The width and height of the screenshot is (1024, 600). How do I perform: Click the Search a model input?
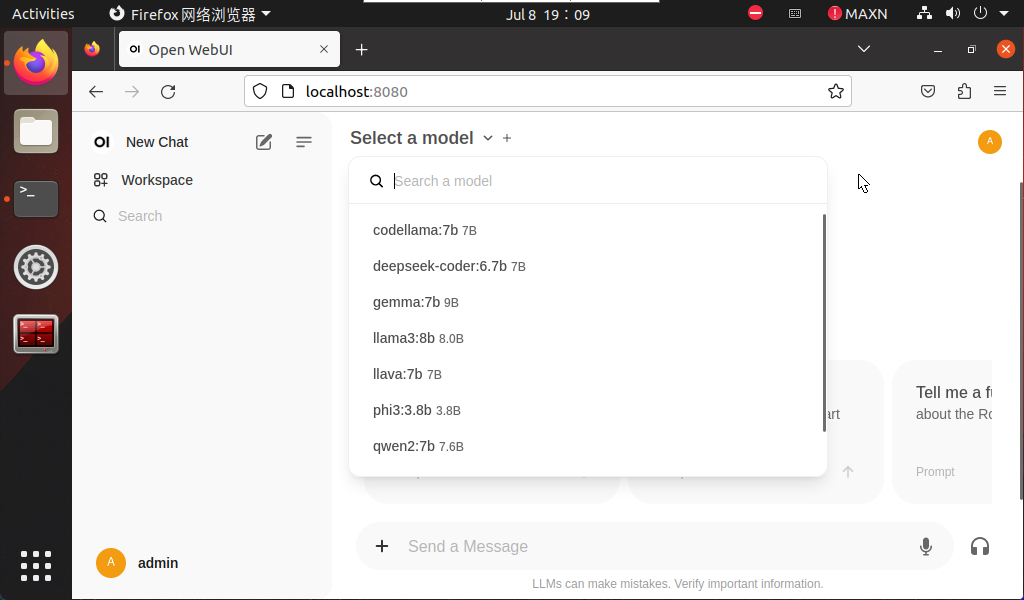click(600, 181)
